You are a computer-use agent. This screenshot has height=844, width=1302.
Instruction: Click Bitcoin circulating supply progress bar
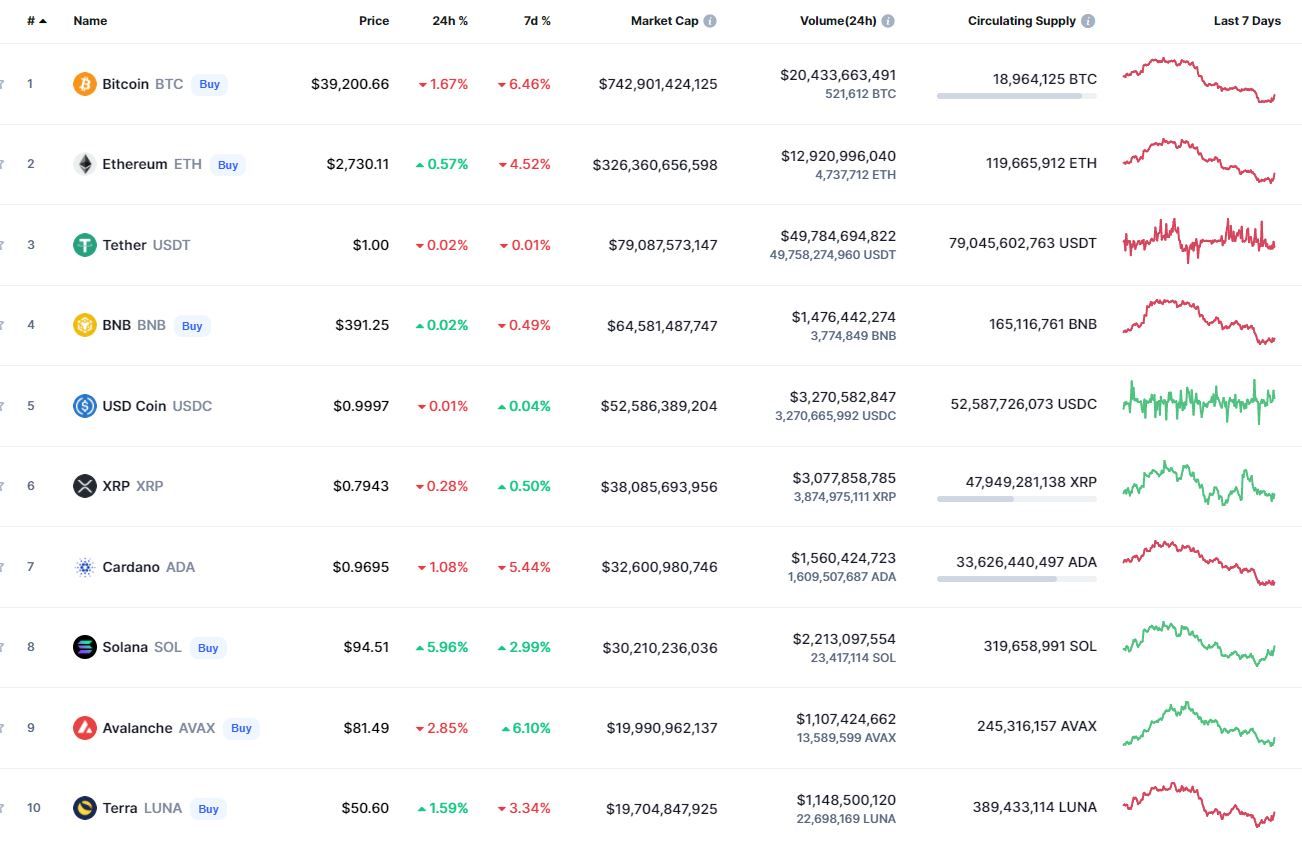1017,96
